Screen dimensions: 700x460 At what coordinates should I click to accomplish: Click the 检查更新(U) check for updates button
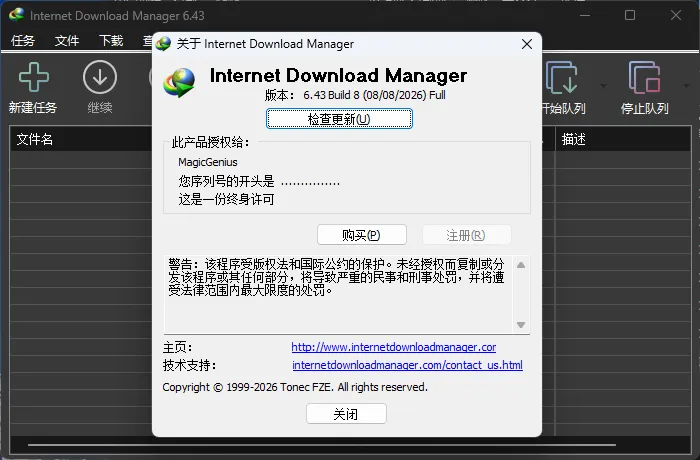(339, 119)
